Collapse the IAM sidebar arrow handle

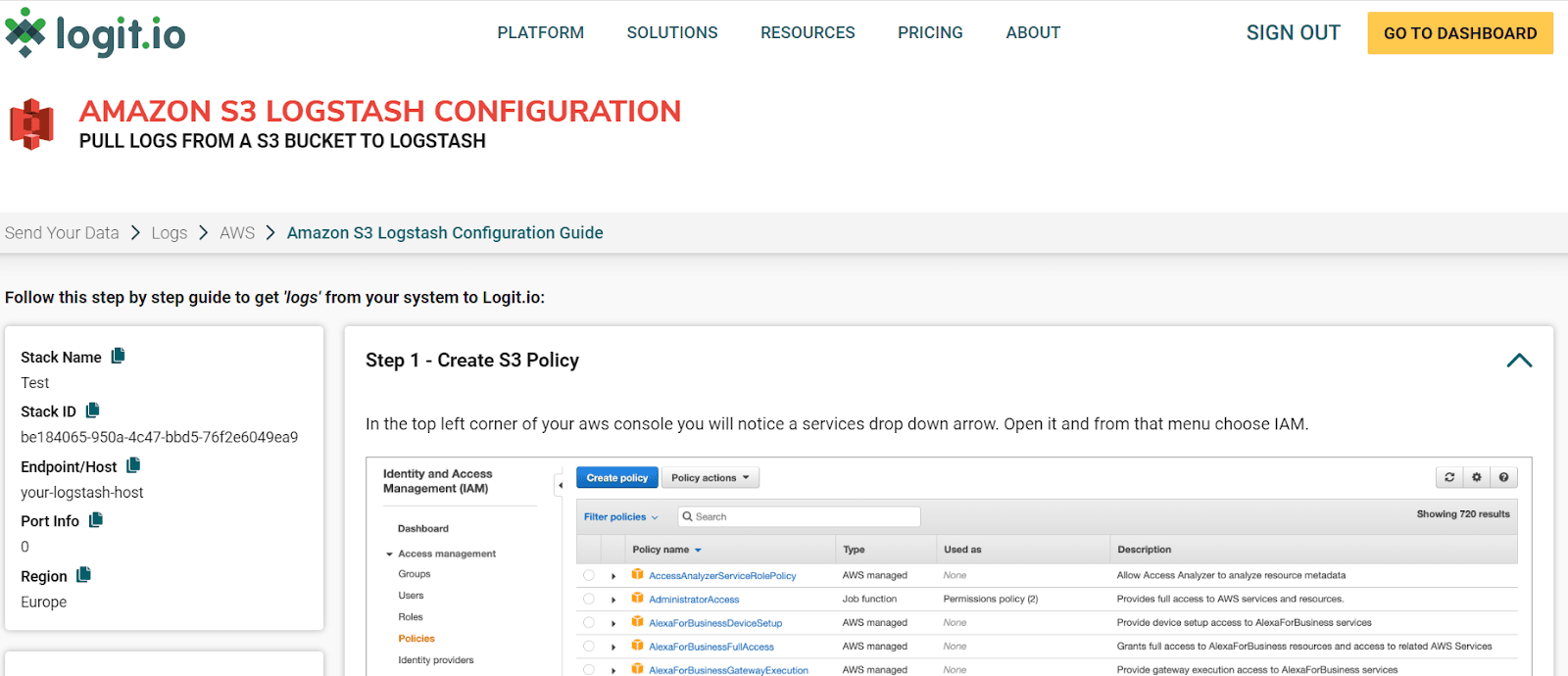coord(560,485)
